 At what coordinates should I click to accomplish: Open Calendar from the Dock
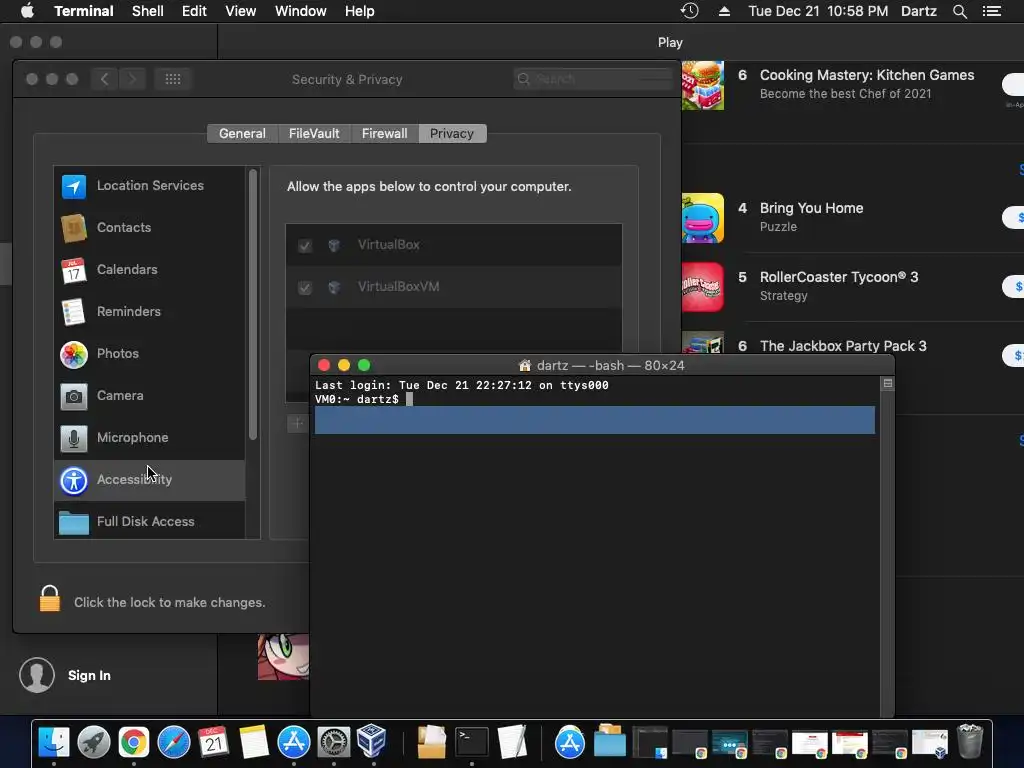(214, 743)
